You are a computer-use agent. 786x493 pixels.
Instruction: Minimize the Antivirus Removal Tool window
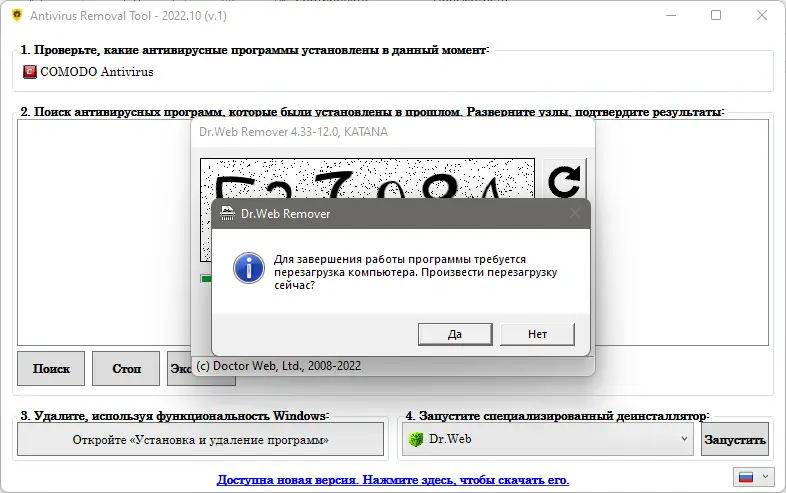tap(671, 15)
